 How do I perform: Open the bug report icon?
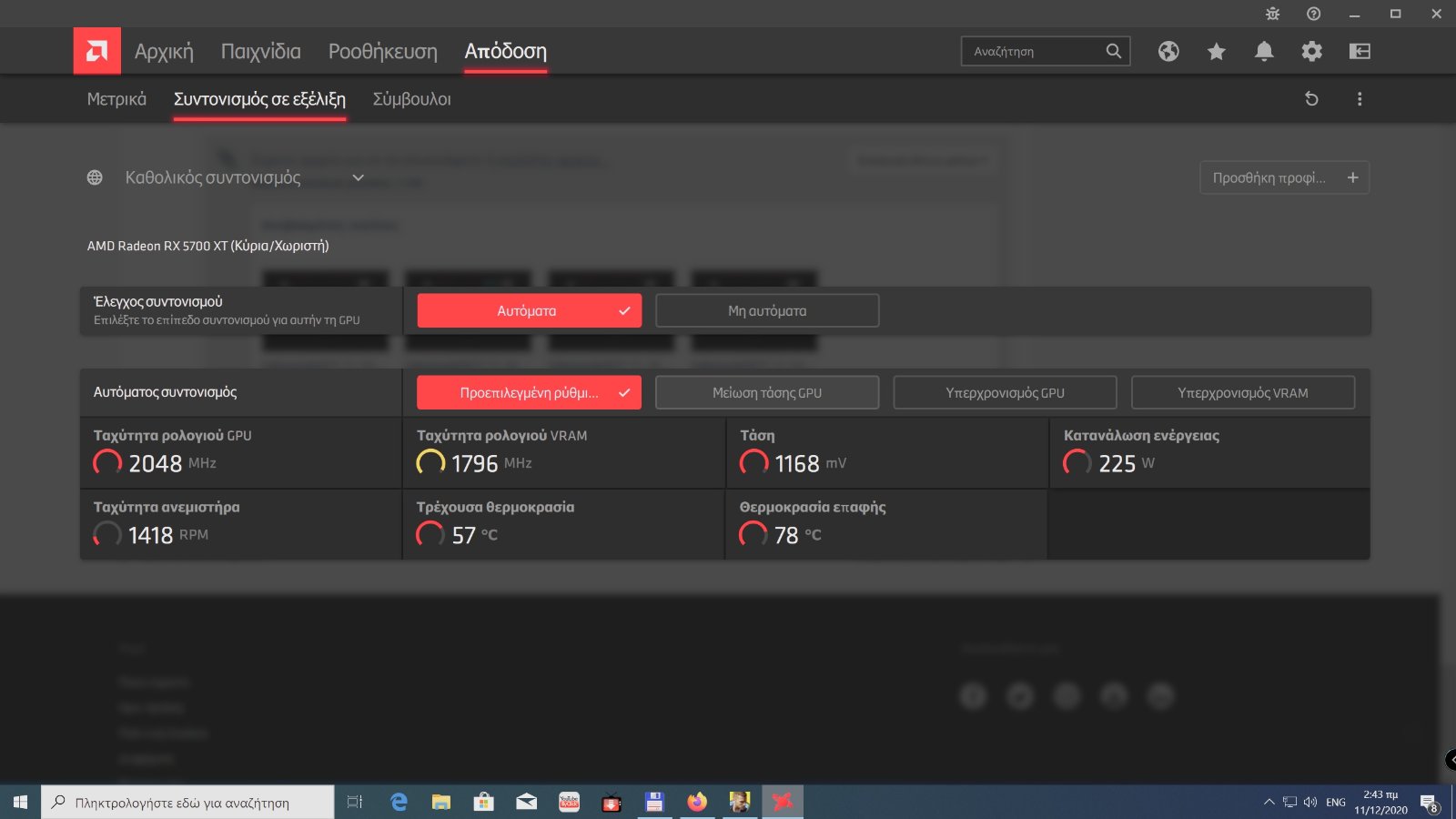pyautogui.click(x=1272, y=14)
